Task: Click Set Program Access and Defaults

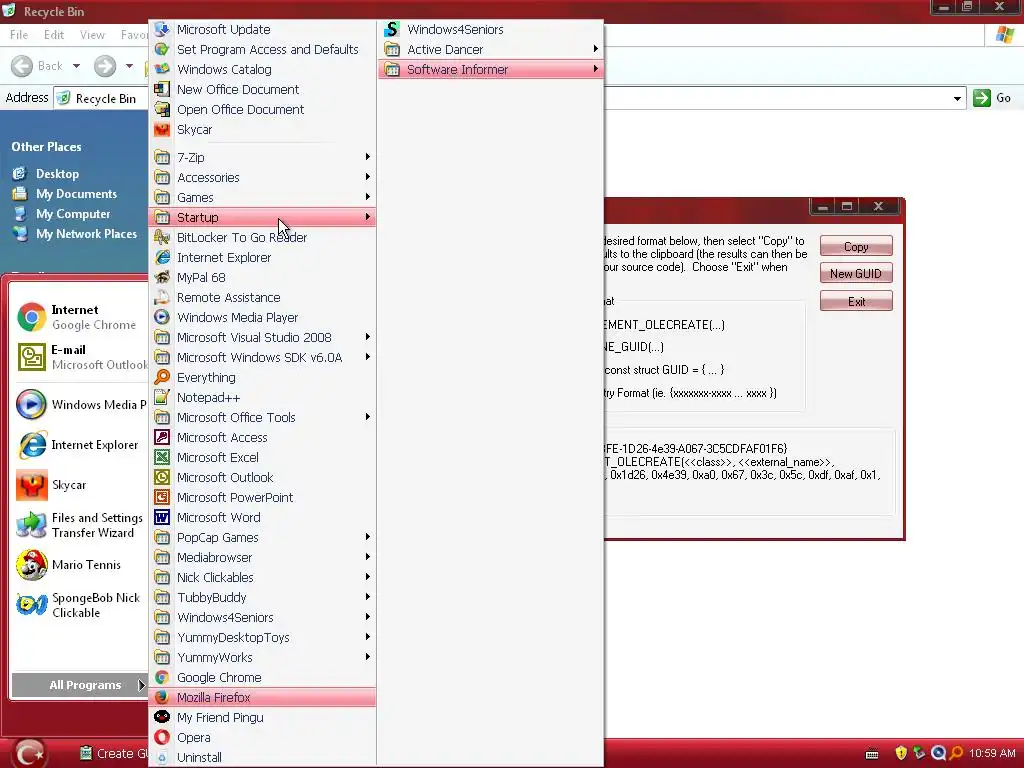Action: pyautogui.click(x=263, y=50)
